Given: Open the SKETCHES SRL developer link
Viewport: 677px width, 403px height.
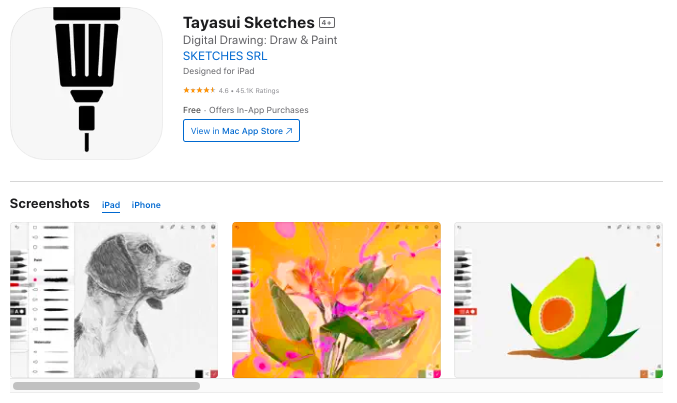Looking at the screenshot, I should coord(225,56).
